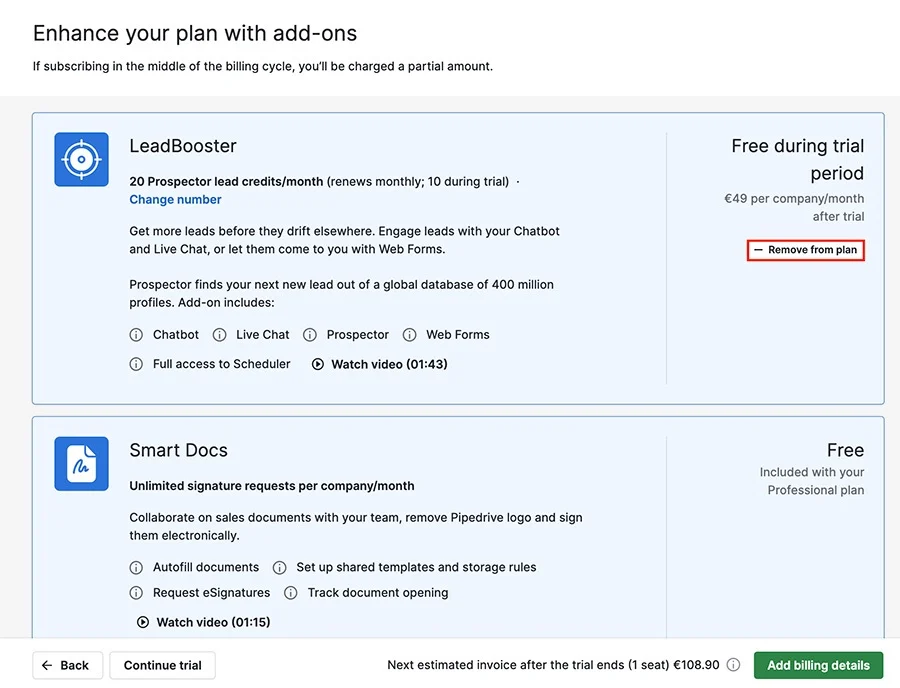Viewport: 900px width, 688px height.
Task: Open info icon next to Live Chat
Action: point(219,335)
